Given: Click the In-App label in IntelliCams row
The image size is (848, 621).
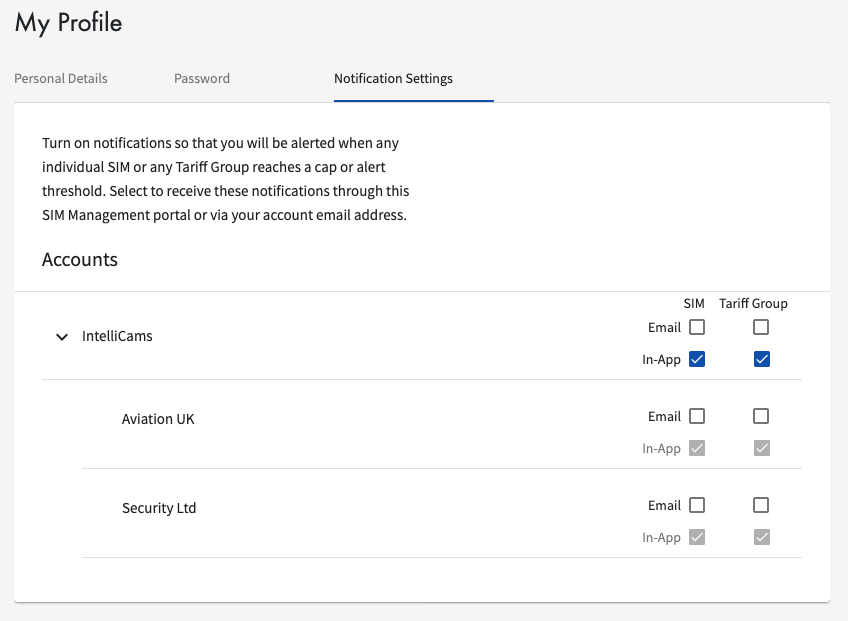Looking at the screenshot, I should [x=661, y=360].
